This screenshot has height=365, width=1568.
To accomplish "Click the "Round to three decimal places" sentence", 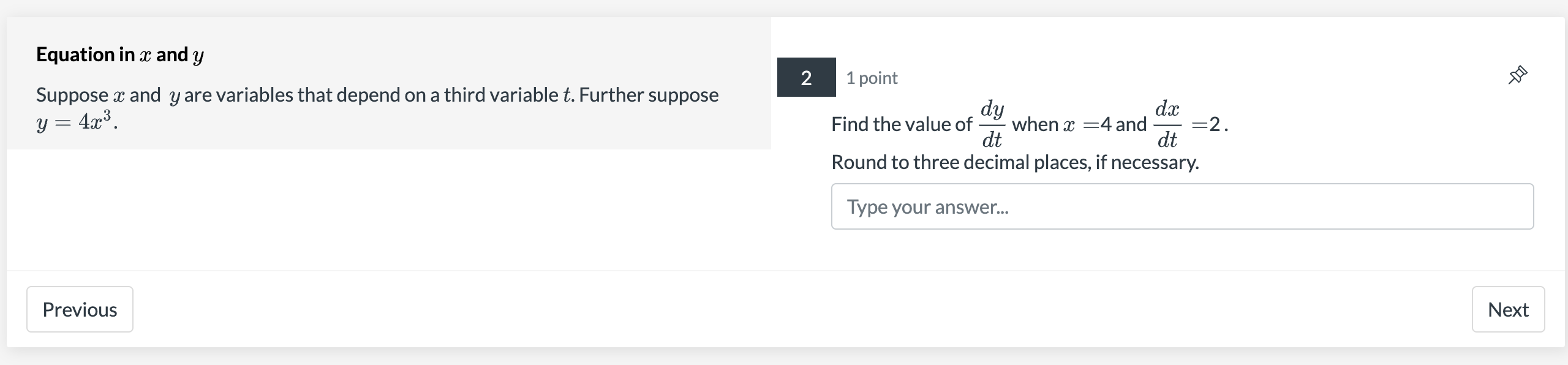I will point(1015,162).
